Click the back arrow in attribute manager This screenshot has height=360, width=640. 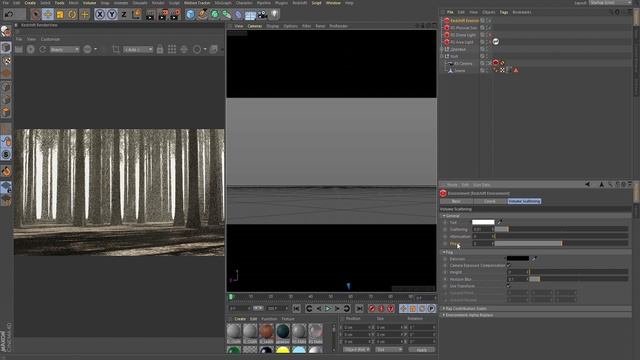point(587,184)
